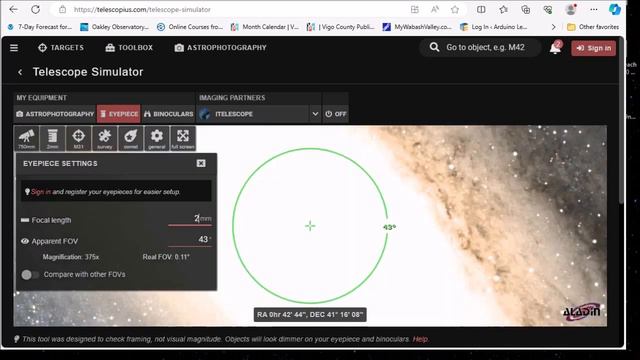
Task: Open the read aloud icon in address bar
Action: (x=435, y=9)
